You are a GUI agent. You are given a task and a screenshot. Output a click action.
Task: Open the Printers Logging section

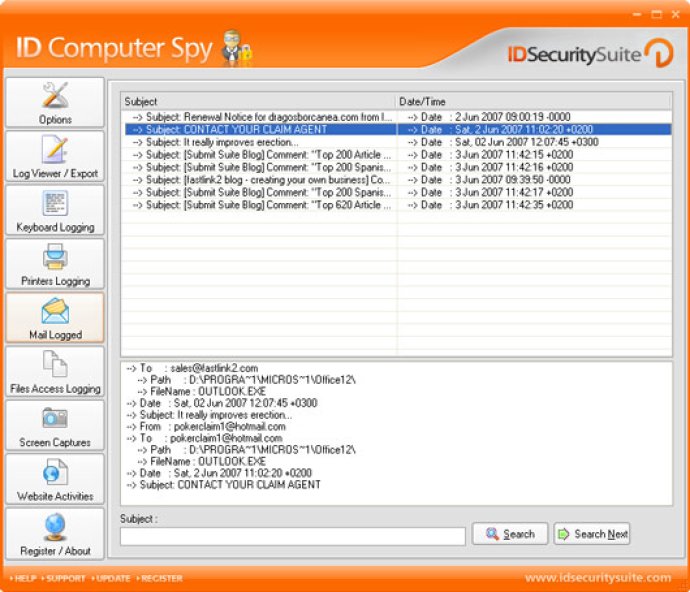[x=55, y=264]
